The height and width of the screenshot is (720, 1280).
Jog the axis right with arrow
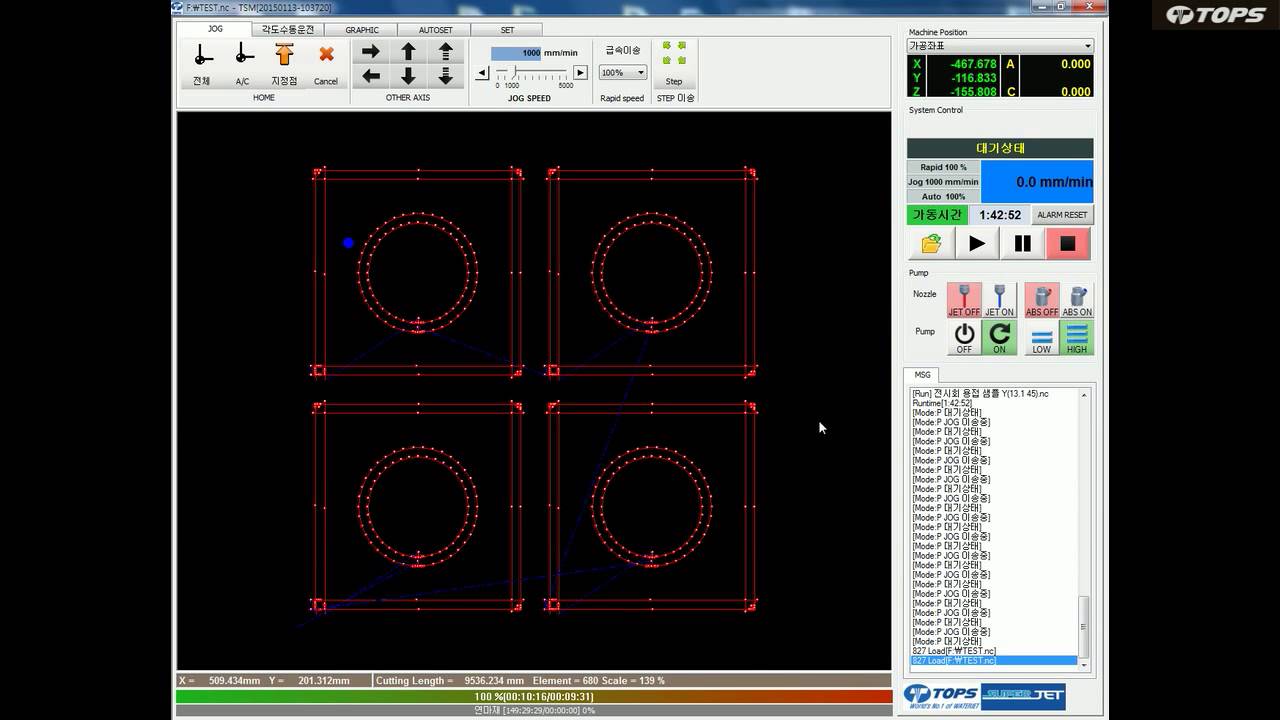tap(371, 51)
